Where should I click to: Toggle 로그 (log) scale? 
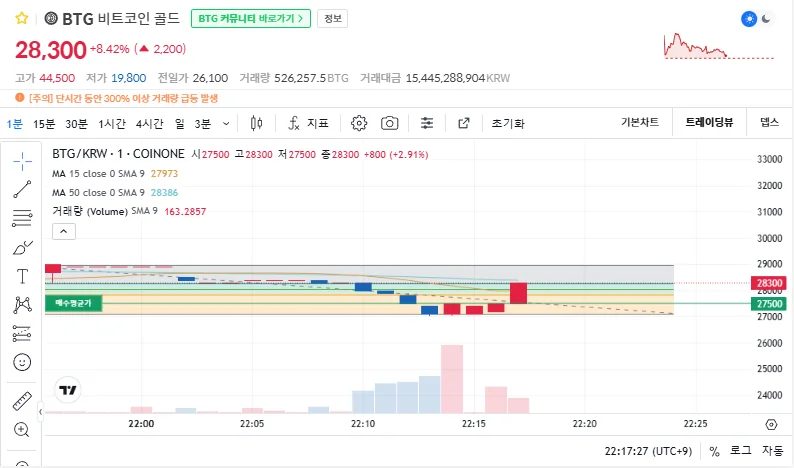point(741,451)
